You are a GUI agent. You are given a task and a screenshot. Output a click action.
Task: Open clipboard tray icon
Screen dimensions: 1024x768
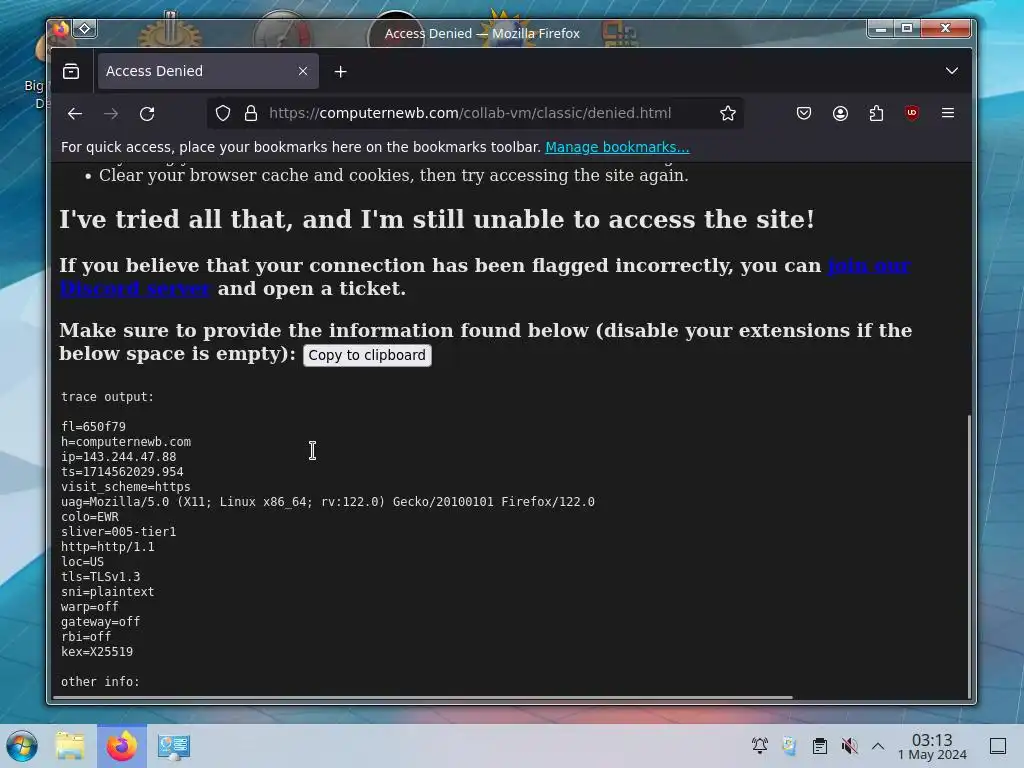click(x=820, y=746)
